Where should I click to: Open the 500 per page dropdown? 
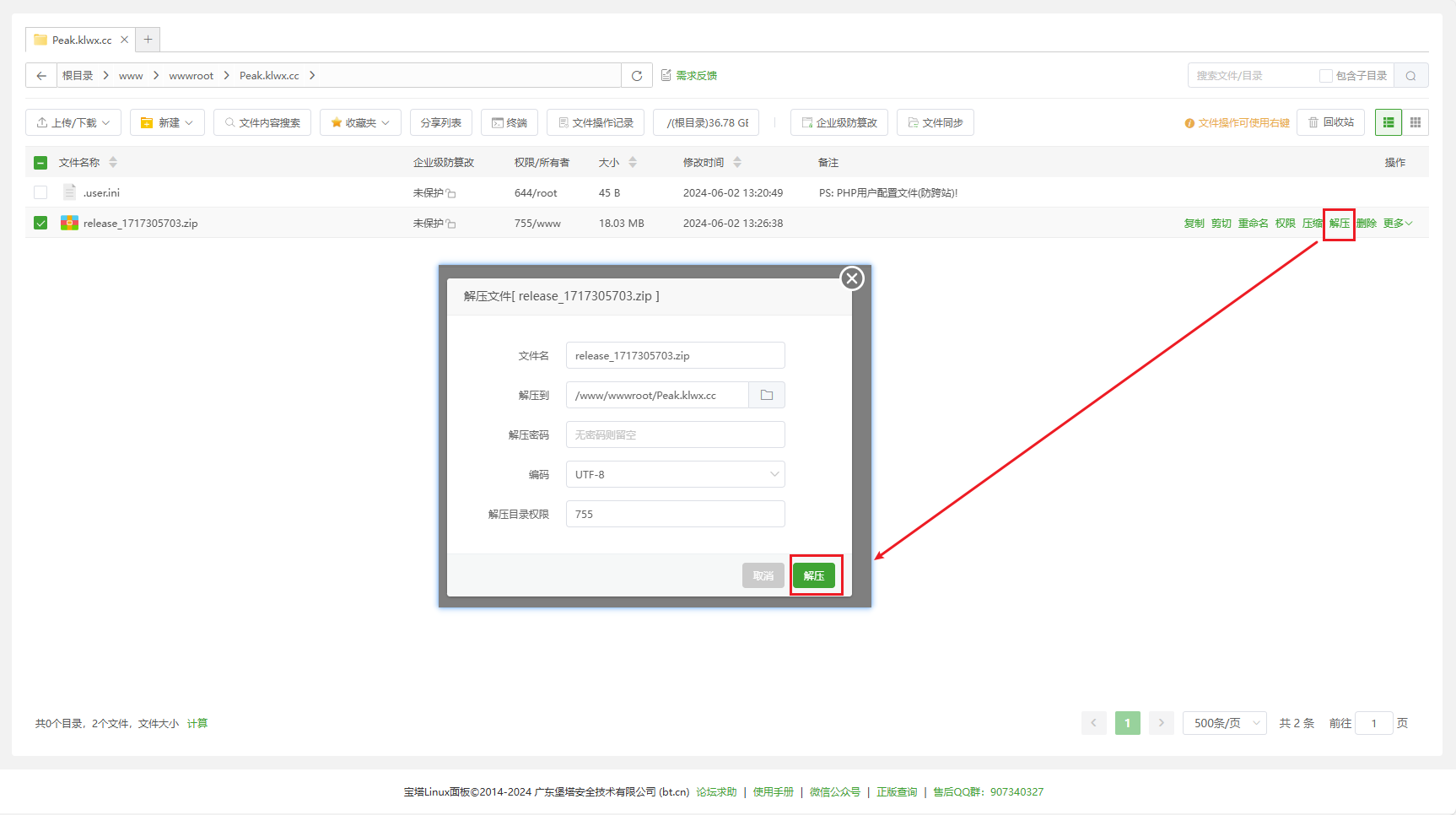click(x=1225, y=723)
